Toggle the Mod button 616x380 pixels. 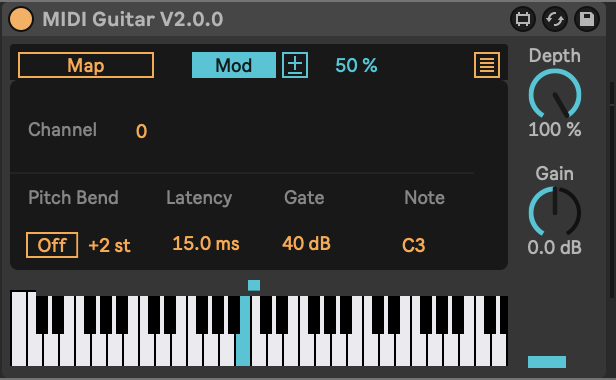tap(234, 65)
